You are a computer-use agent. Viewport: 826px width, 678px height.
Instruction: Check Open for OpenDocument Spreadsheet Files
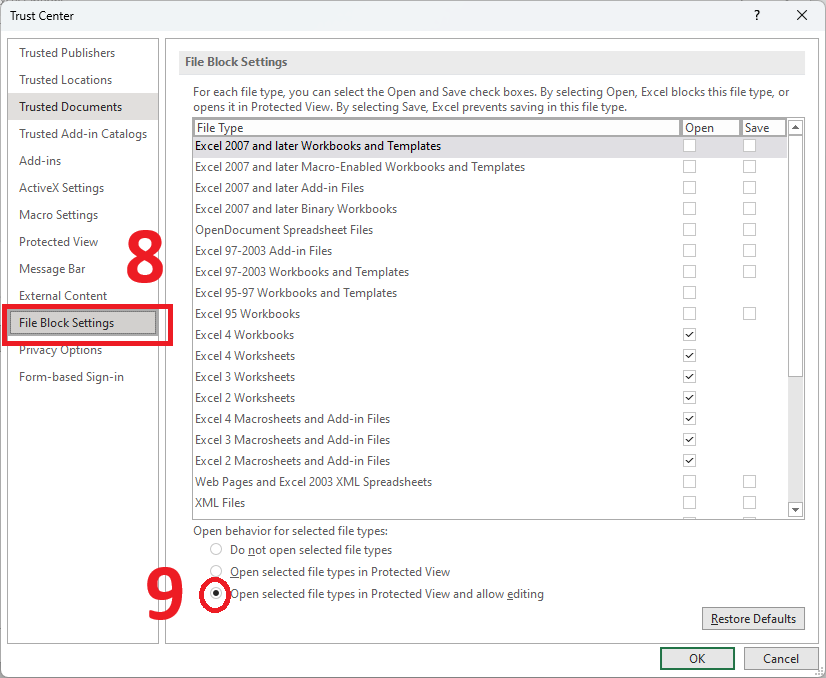click(x=689, y=230)
